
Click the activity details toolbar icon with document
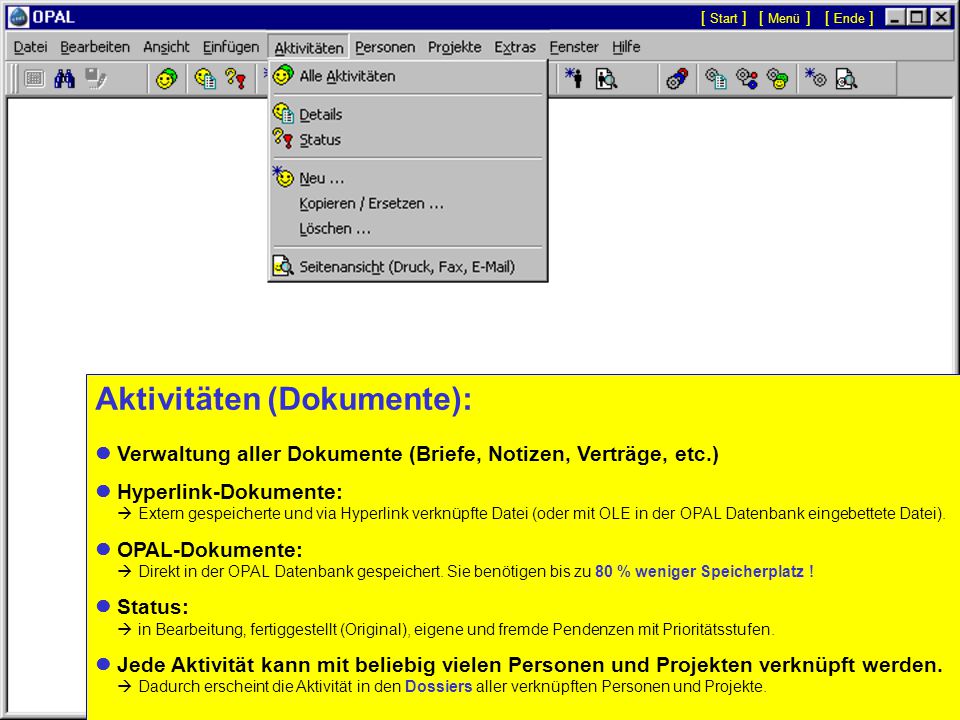tap(205, 78)
